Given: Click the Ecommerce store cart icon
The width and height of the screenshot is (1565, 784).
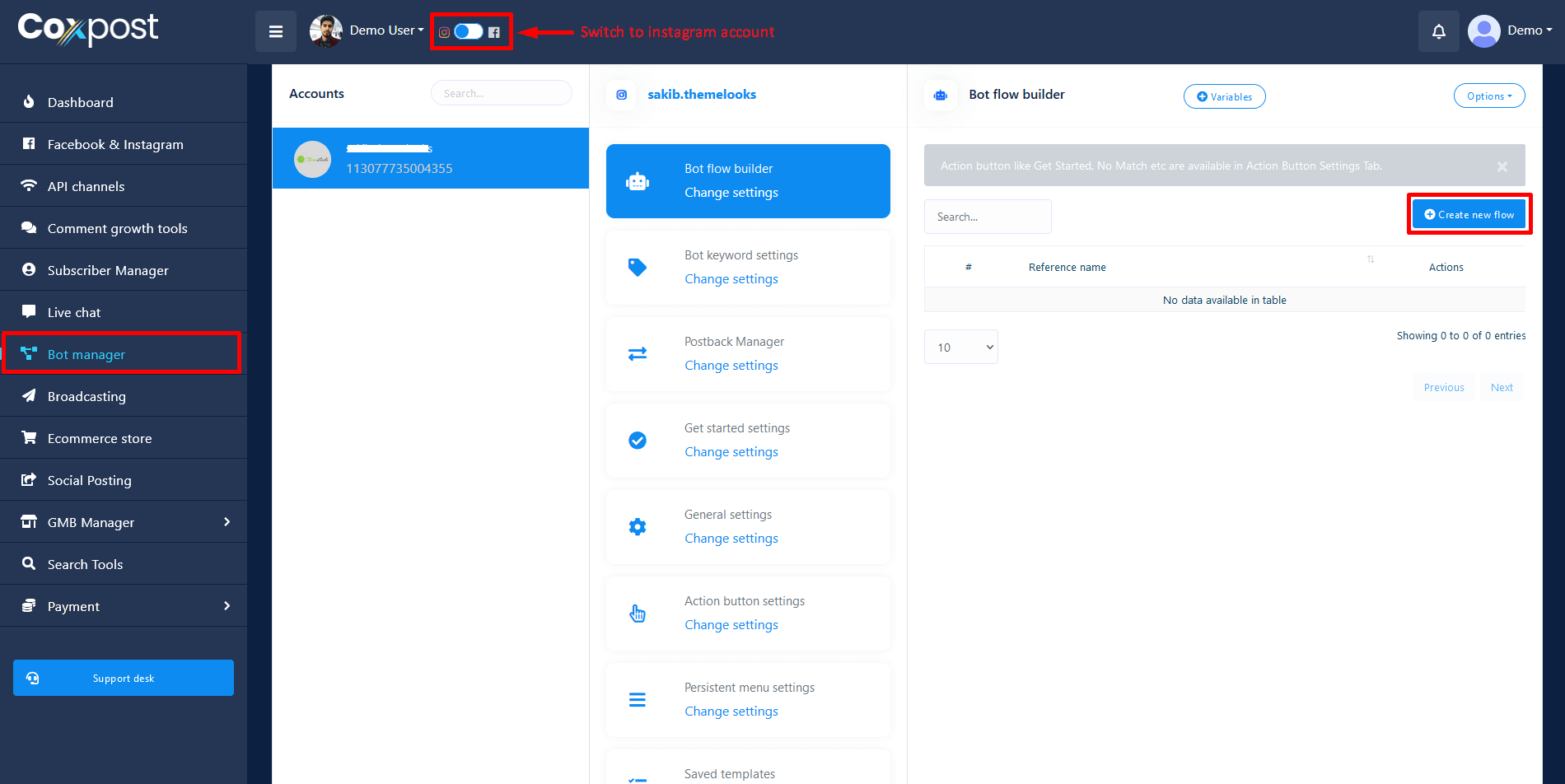Looking at the screenshot, I should pyautogui.click(x=29, y=437).
